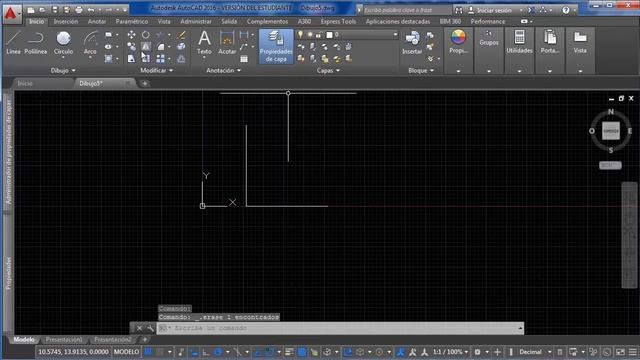Click the rectangular Array tool icon
Screen dimensions: 640x360
point(160,59)
